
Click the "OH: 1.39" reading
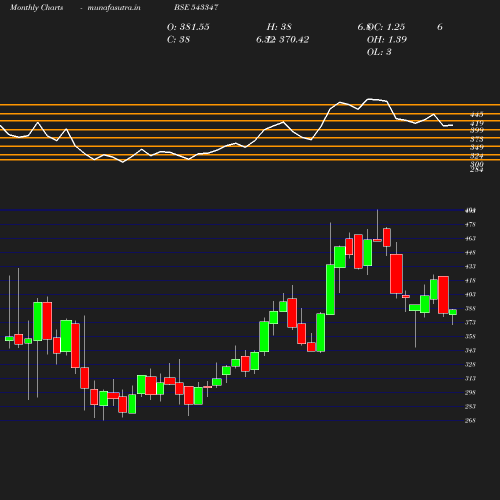(x=387, y=40)
